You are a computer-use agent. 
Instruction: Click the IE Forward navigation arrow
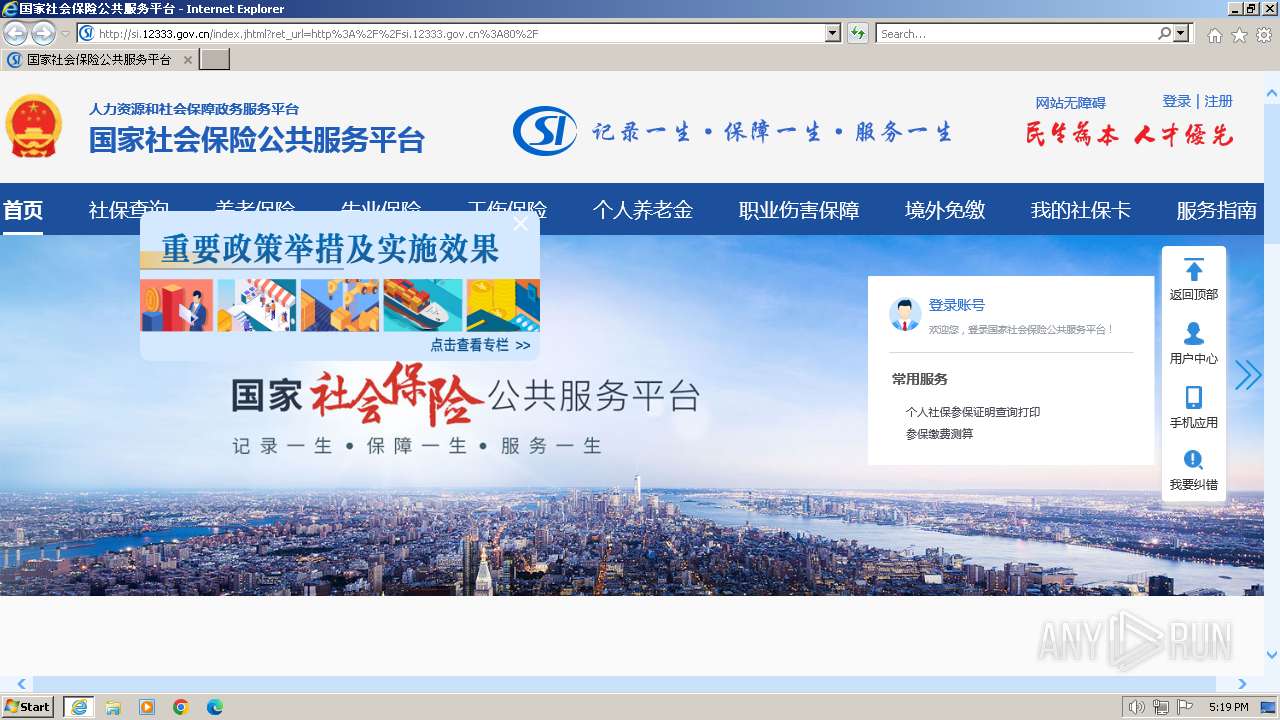click(x=43, y=33)
